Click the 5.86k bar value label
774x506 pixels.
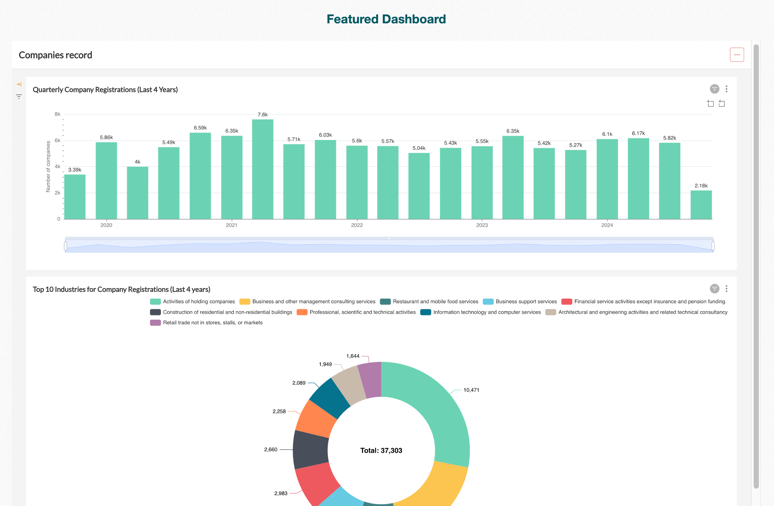[106, 137]
